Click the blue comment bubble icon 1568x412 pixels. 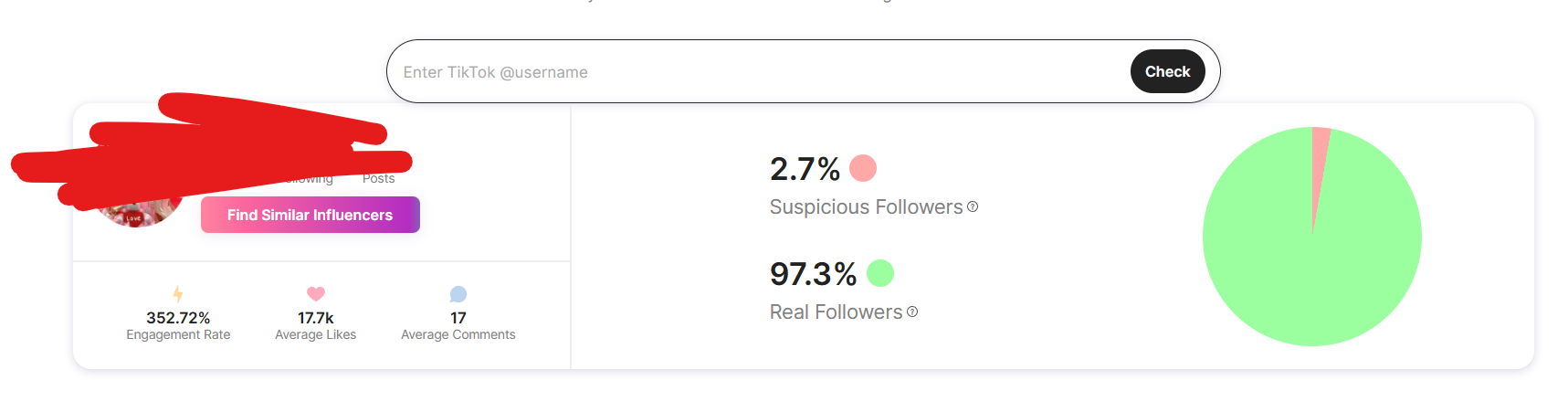click(458, 294)
